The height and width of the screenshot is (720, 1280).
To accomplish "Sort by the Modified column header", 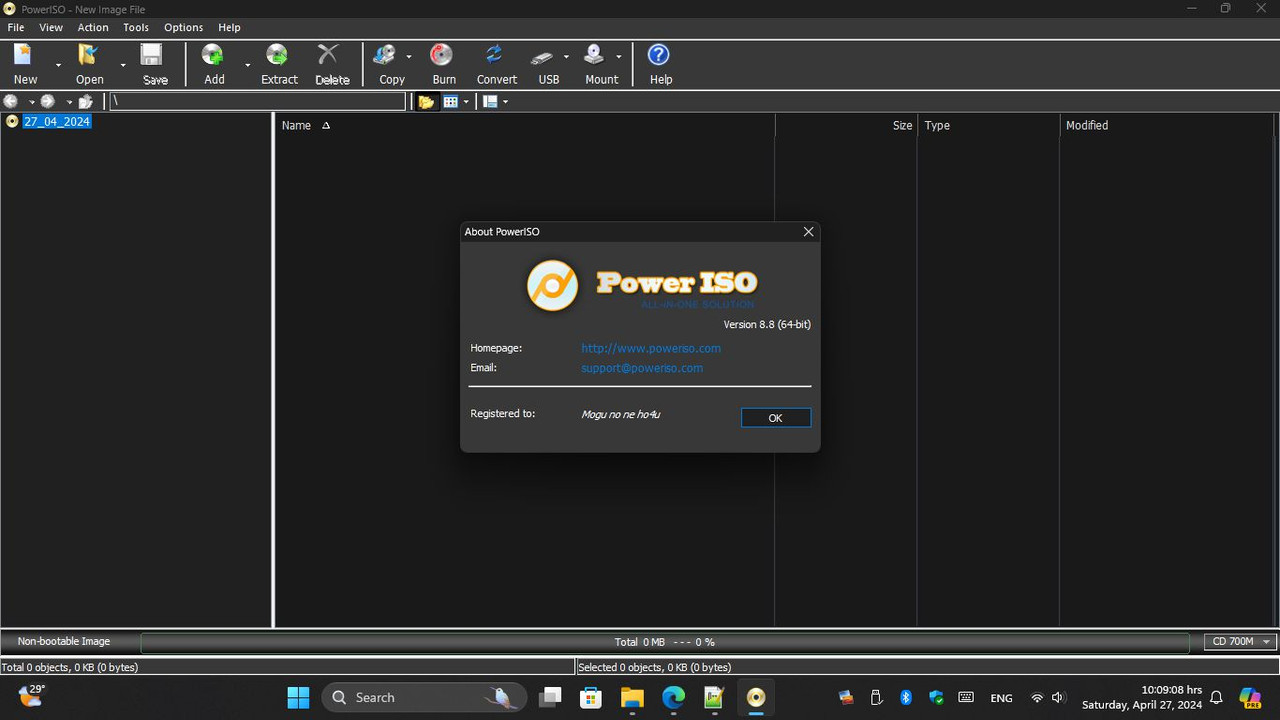I will (x=1168, y=125).
